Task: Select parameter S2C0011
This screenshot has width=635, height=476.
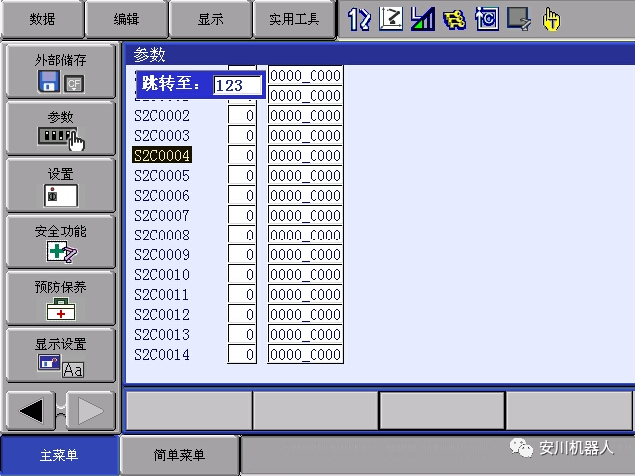Action: point(162,294)
